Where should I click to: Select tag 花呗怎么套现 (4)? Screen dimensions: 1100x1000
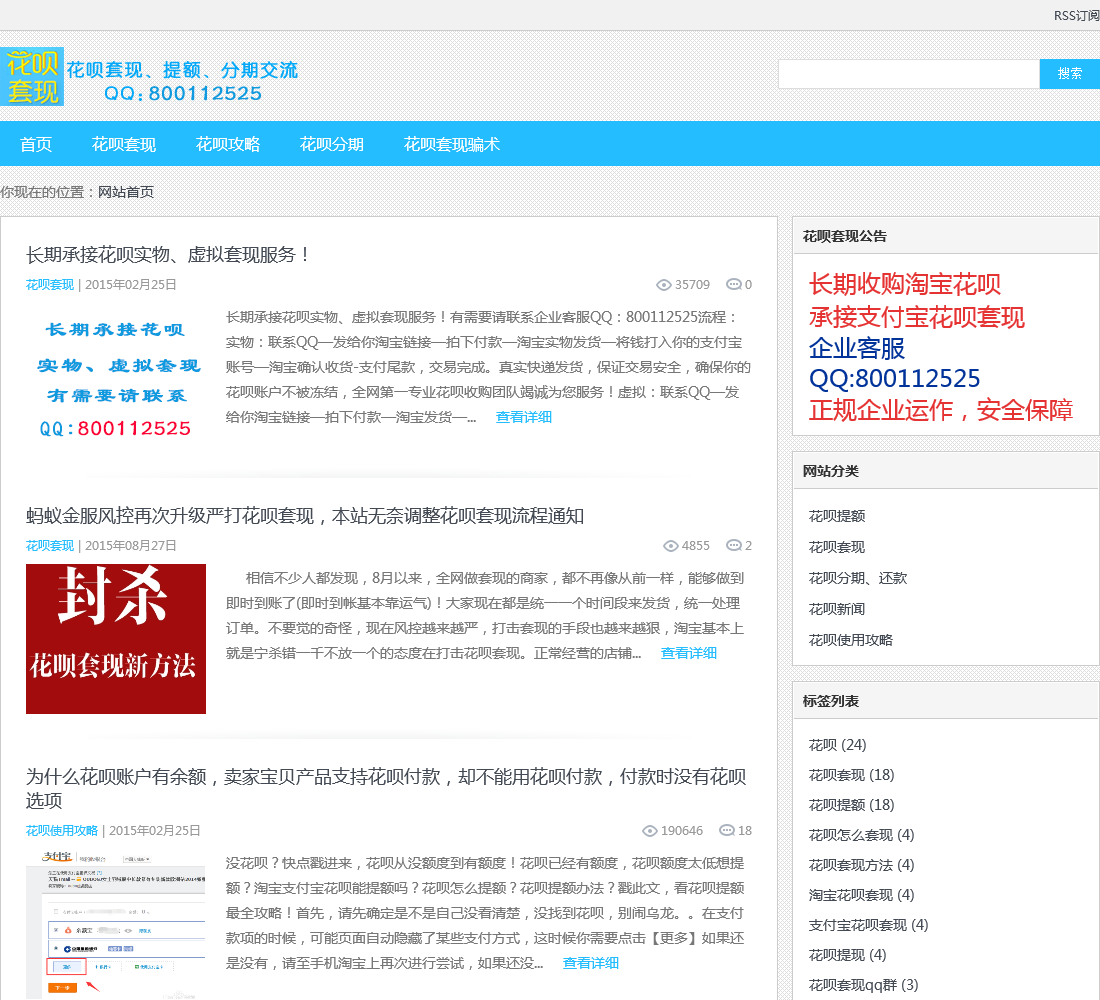click(x=861, y=835)
